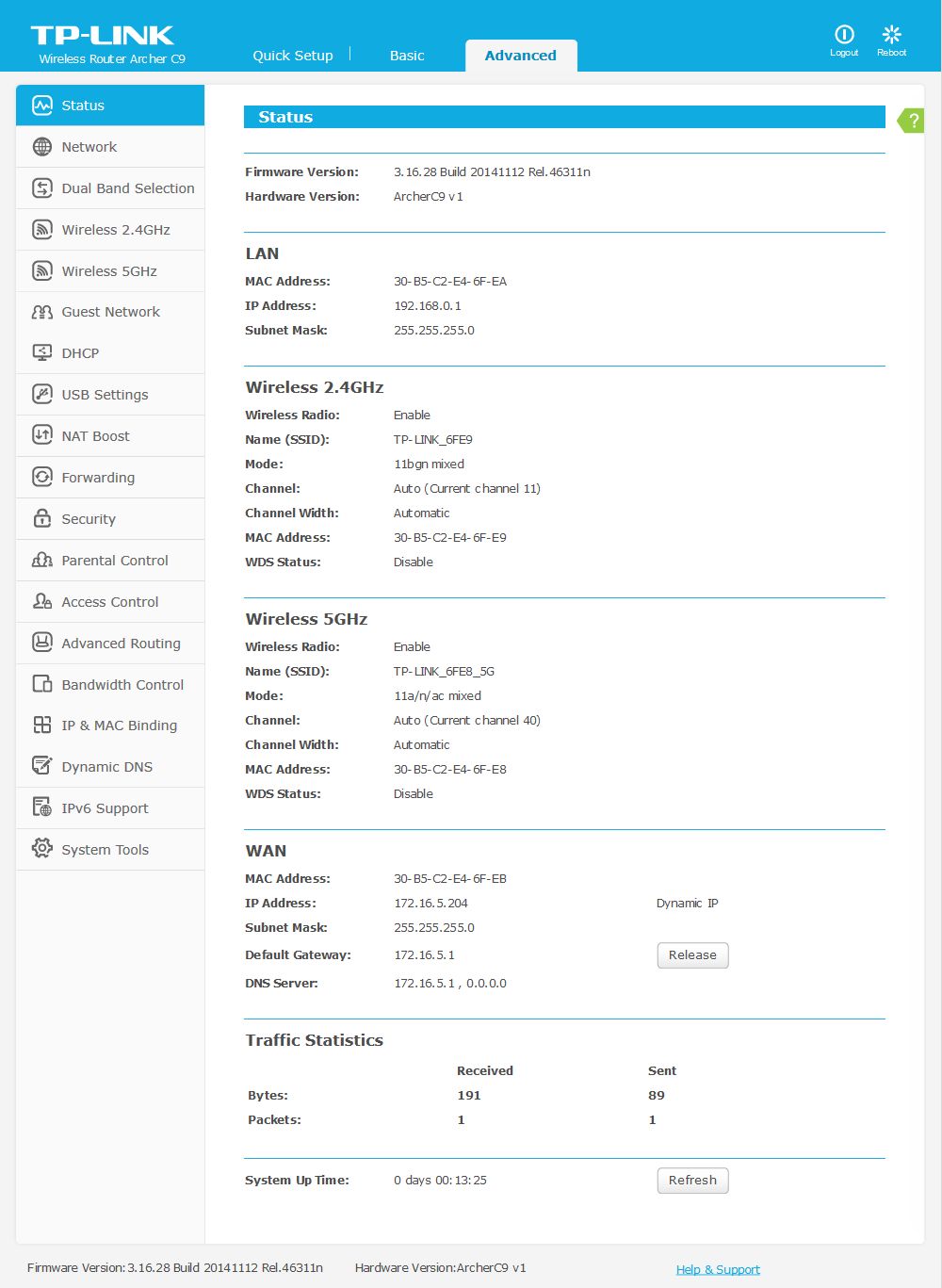942x1288 pixels.
Task: Click the NAT Boost arrows icon
Action: coord(41,436)
